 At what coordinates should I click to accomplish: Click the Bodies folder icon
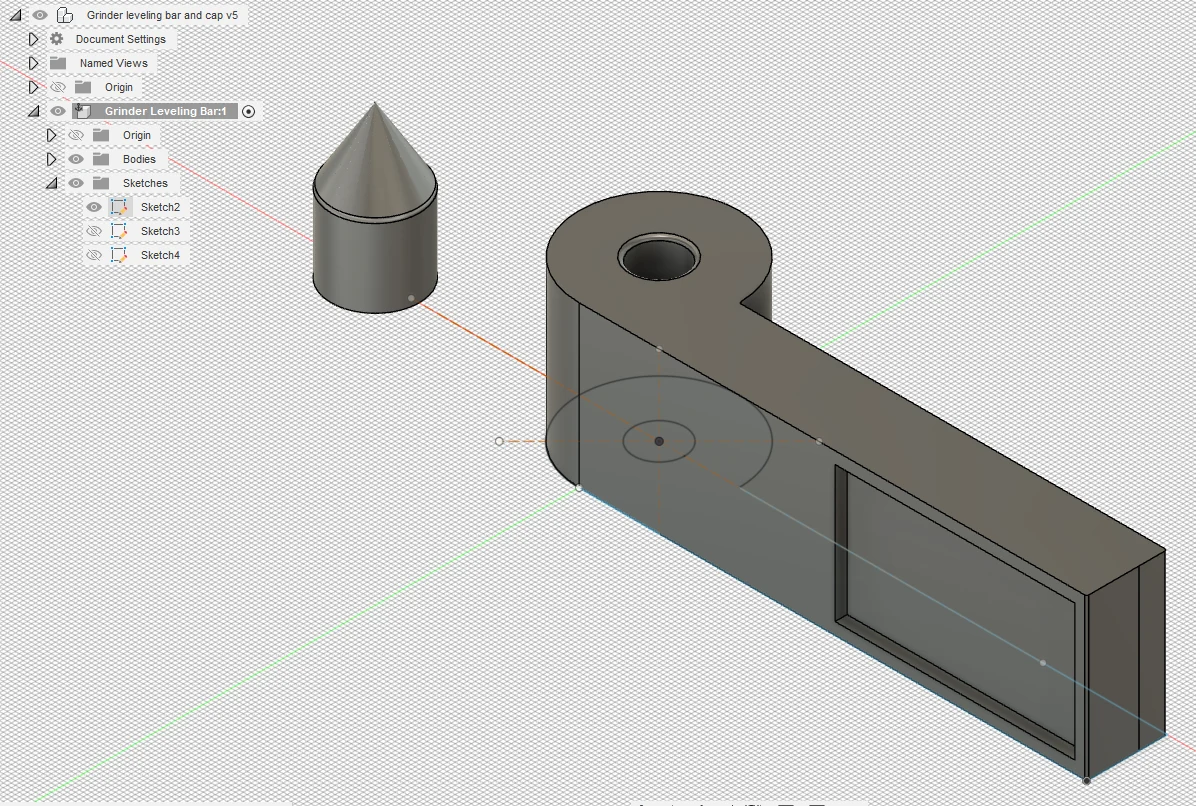[x=101, y=159]
